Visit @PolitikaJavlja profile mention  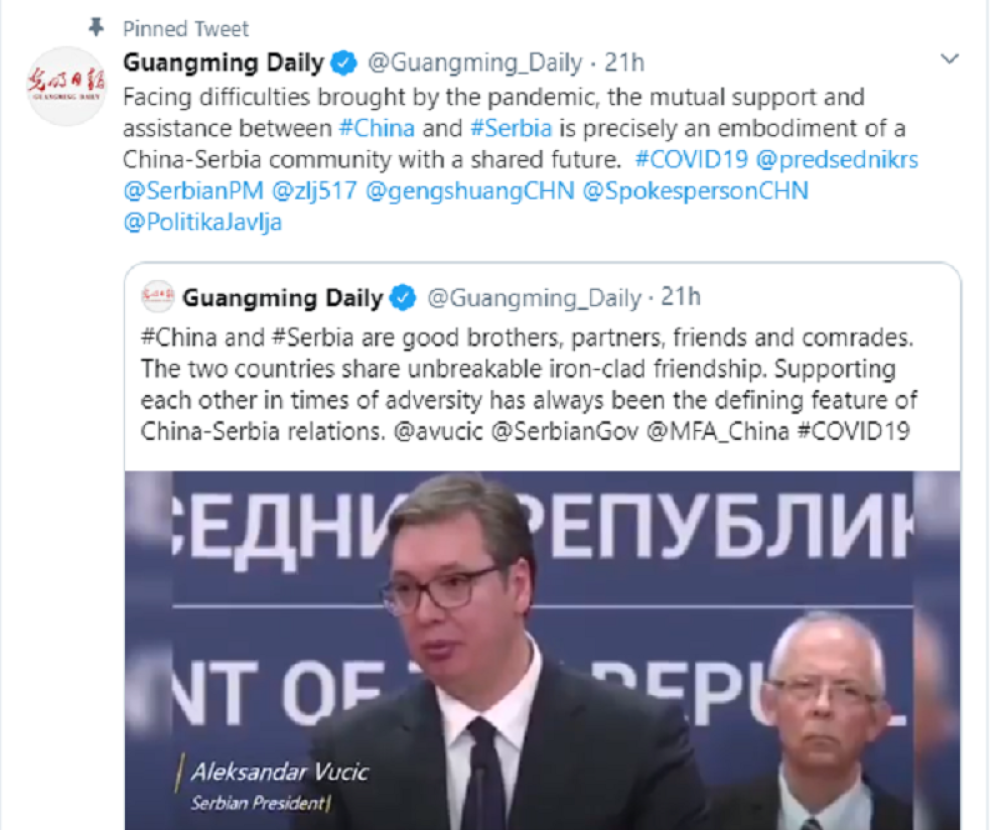(203, 222)
